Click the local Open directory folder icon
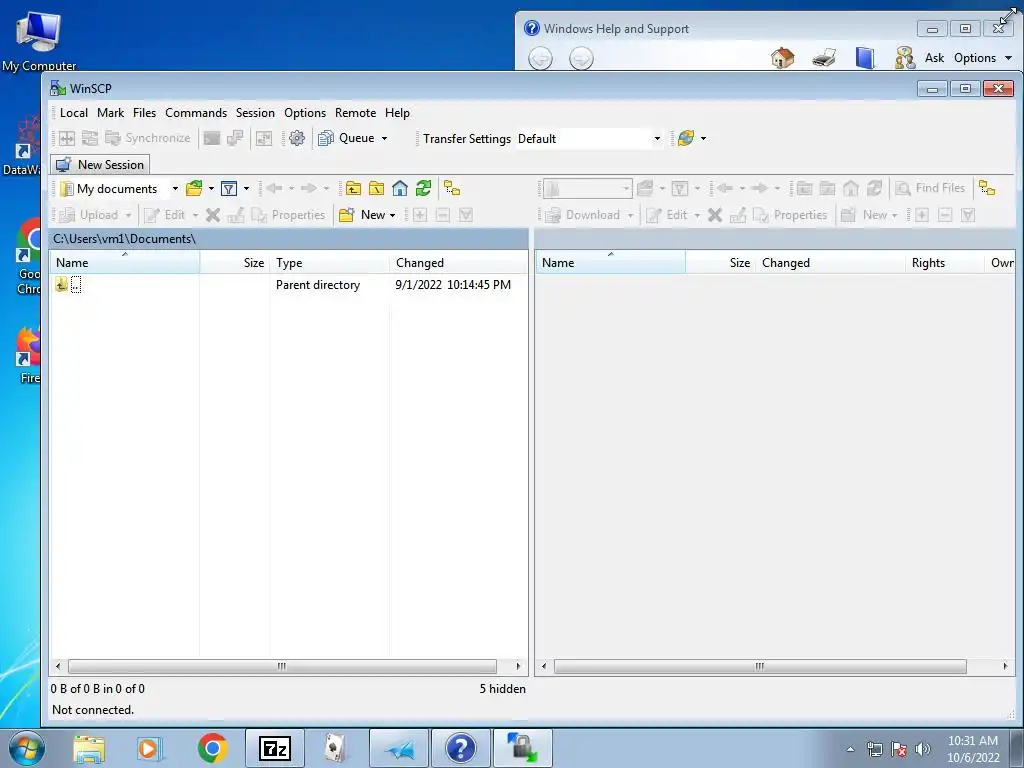 (194, 189)
